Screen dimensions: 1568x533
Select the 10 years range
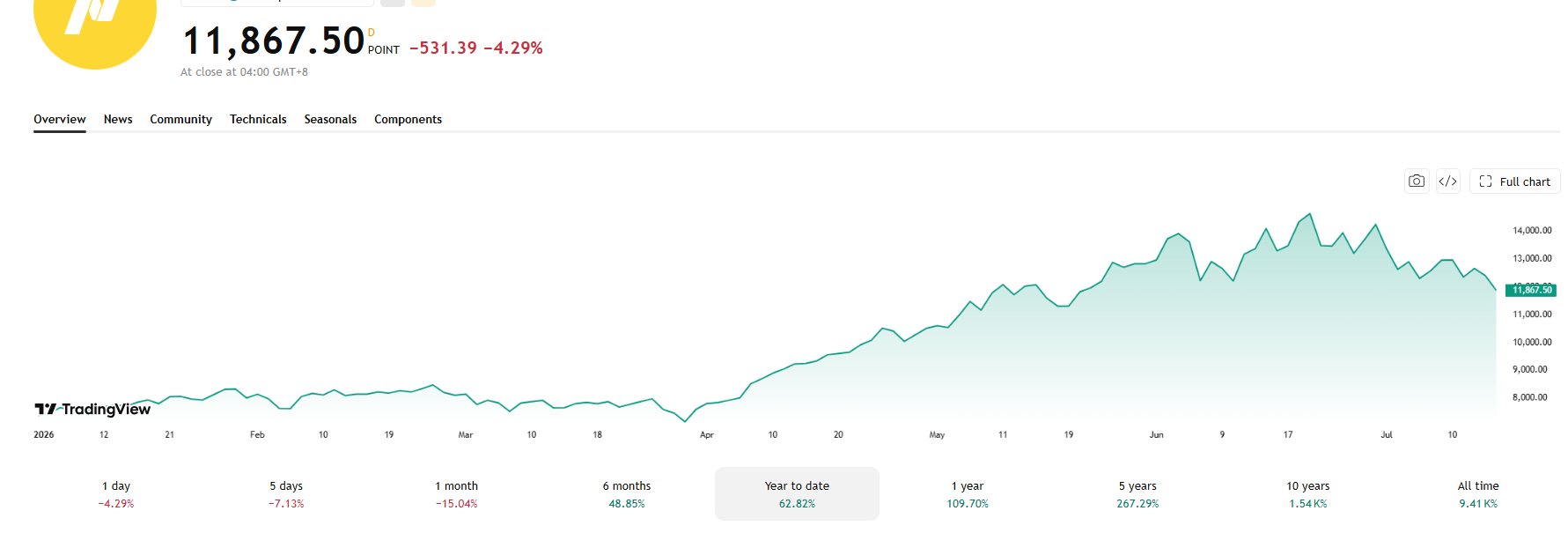[1308, 494]
